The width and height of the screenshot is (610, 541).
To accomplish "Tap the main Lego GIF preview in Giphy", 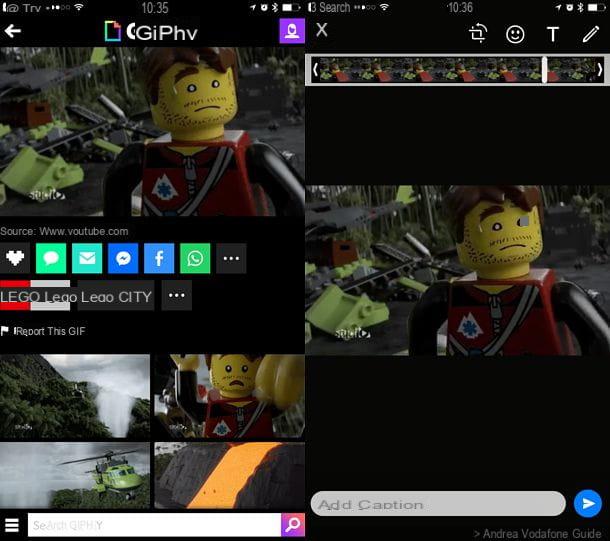I will click(152, 131).
